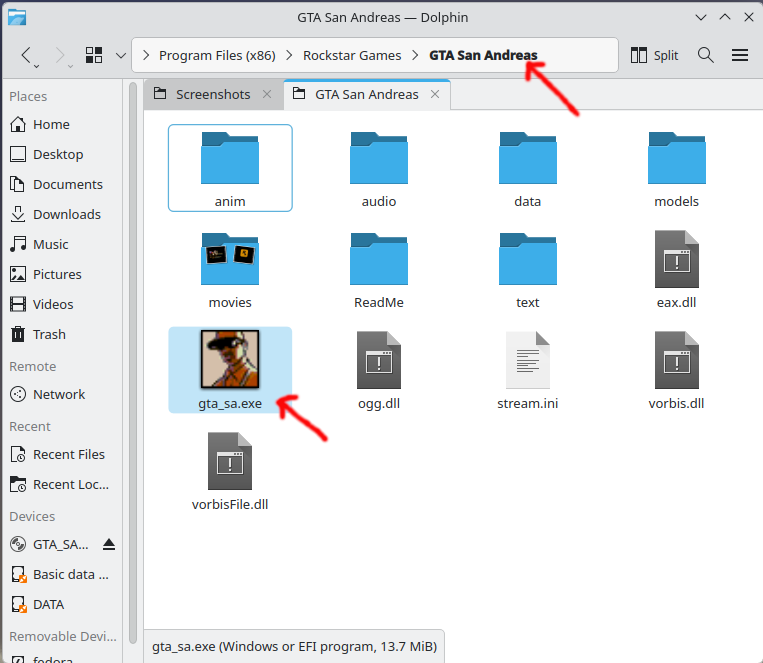Open the anim folder
763x663 pixels.
click(x=230, y=168)
